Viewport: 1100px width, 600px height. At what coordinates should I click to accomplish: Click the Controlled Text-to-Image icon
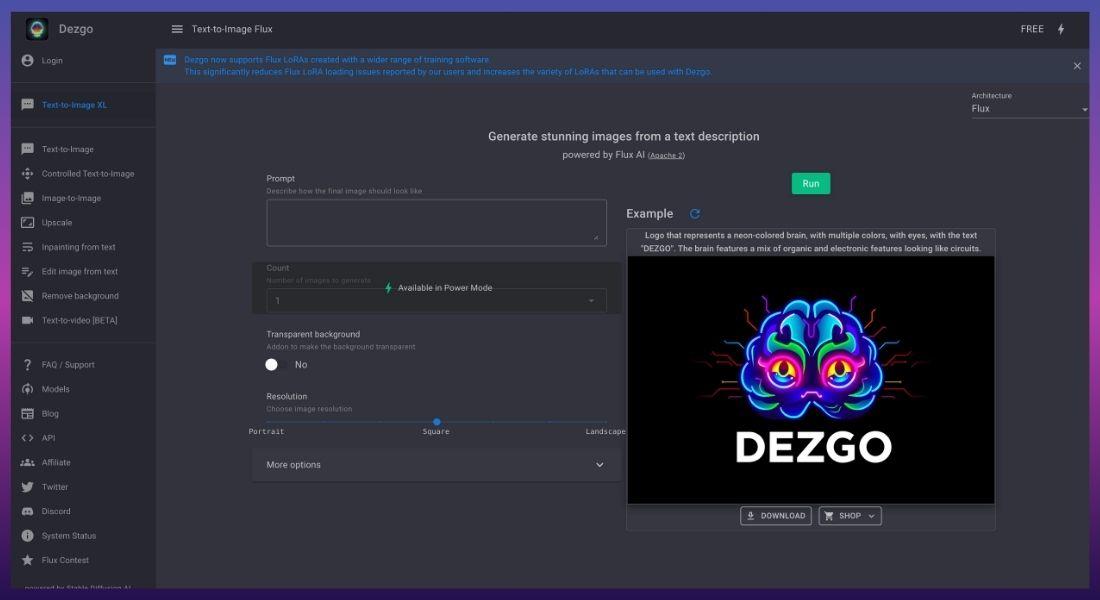coord(27,173)
